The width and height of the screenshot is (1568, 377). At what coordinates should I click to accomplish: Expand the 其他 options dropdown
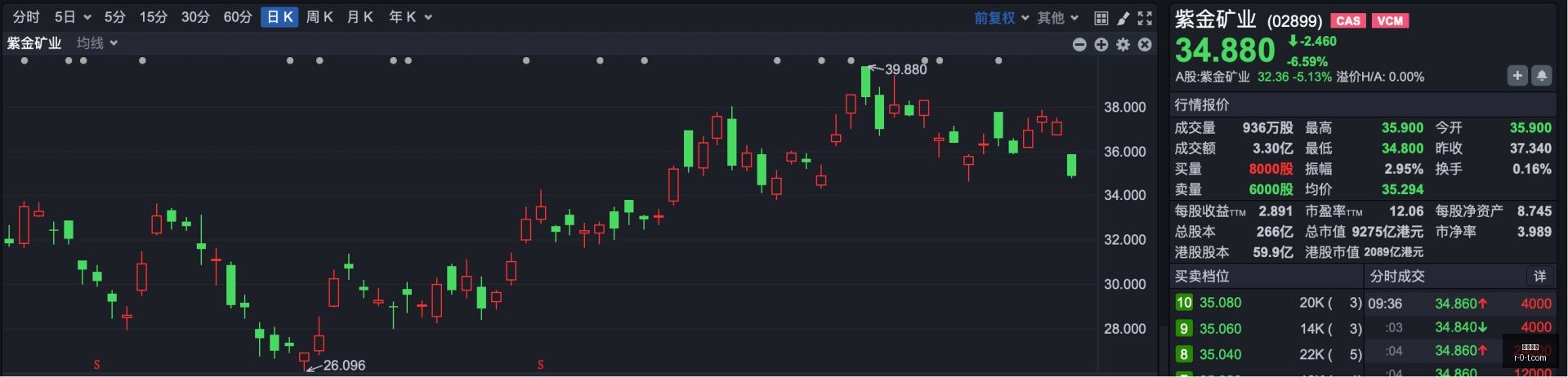click(x=1058, y=18)
